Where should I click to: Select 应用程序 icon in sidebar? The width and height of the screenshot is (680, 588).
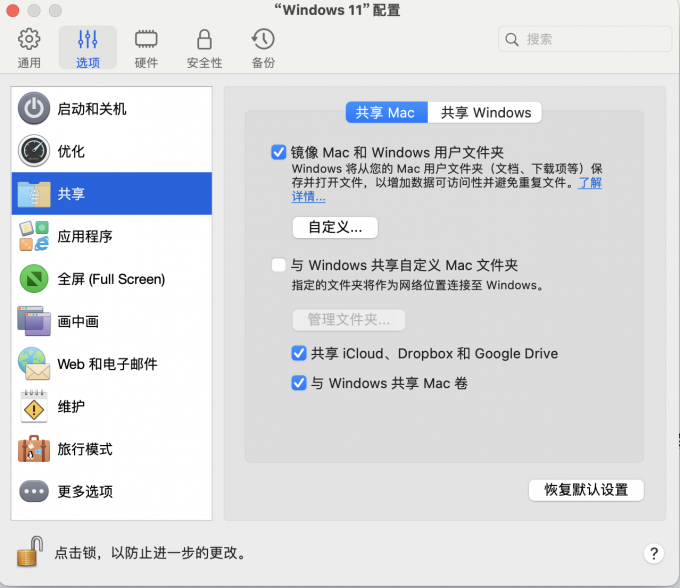[x=34, y=237]
